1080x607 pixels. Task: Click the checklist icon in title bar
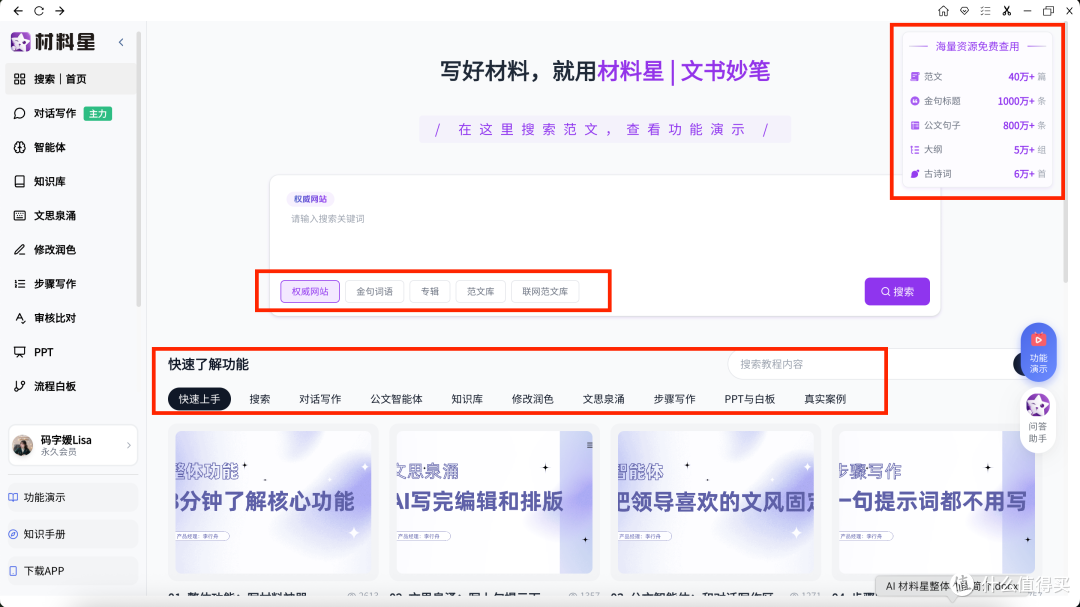coord(986,11)
